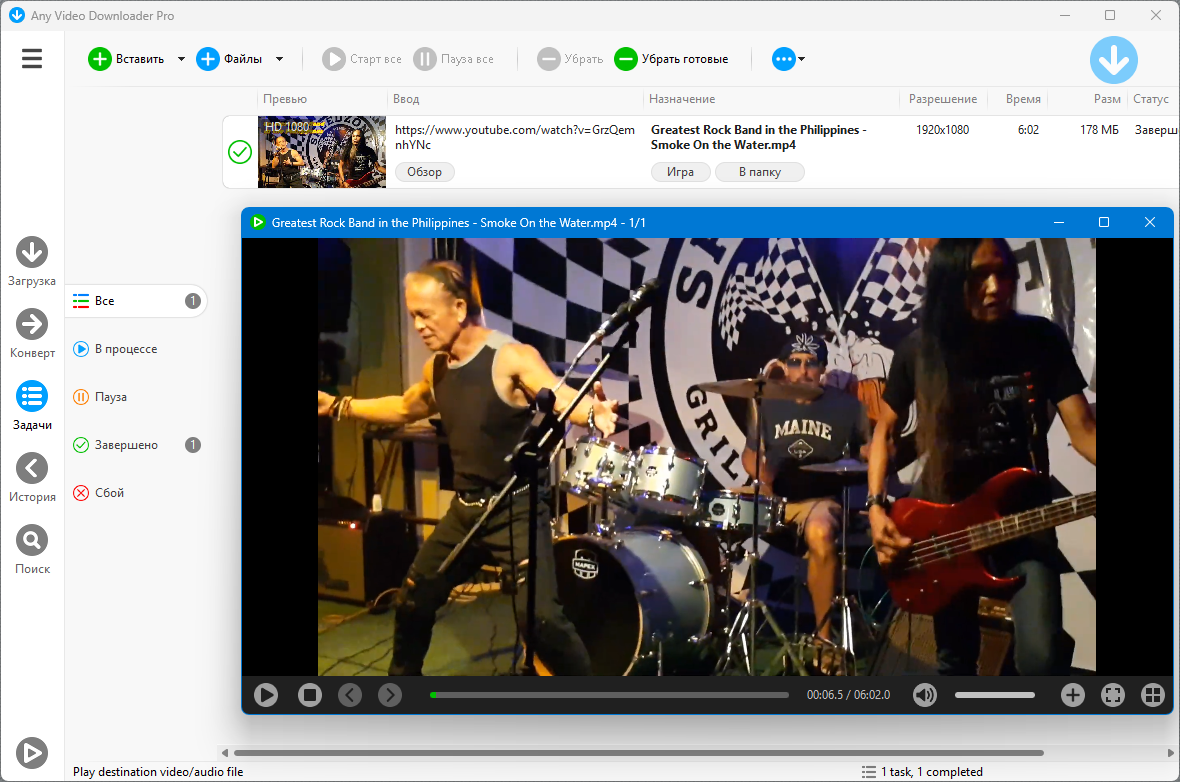Click the video preview thumbnail in the task row
Image resolution: width=1180 pixels, height=782 pixels.
pos(321,151)
